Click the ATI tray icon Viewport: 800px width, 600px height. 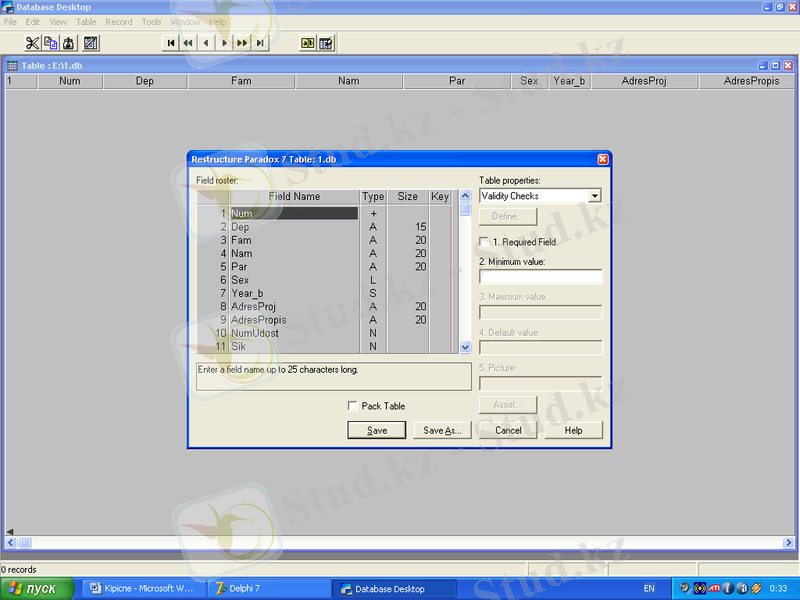point(714,588)
